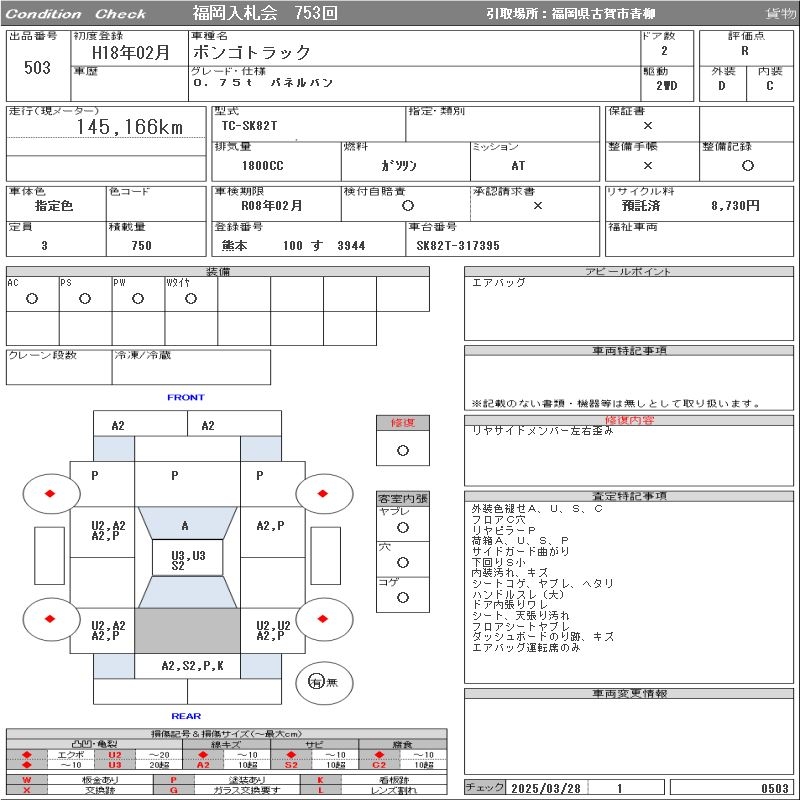
Task: Click the red G legend marker
Action: 173,790
